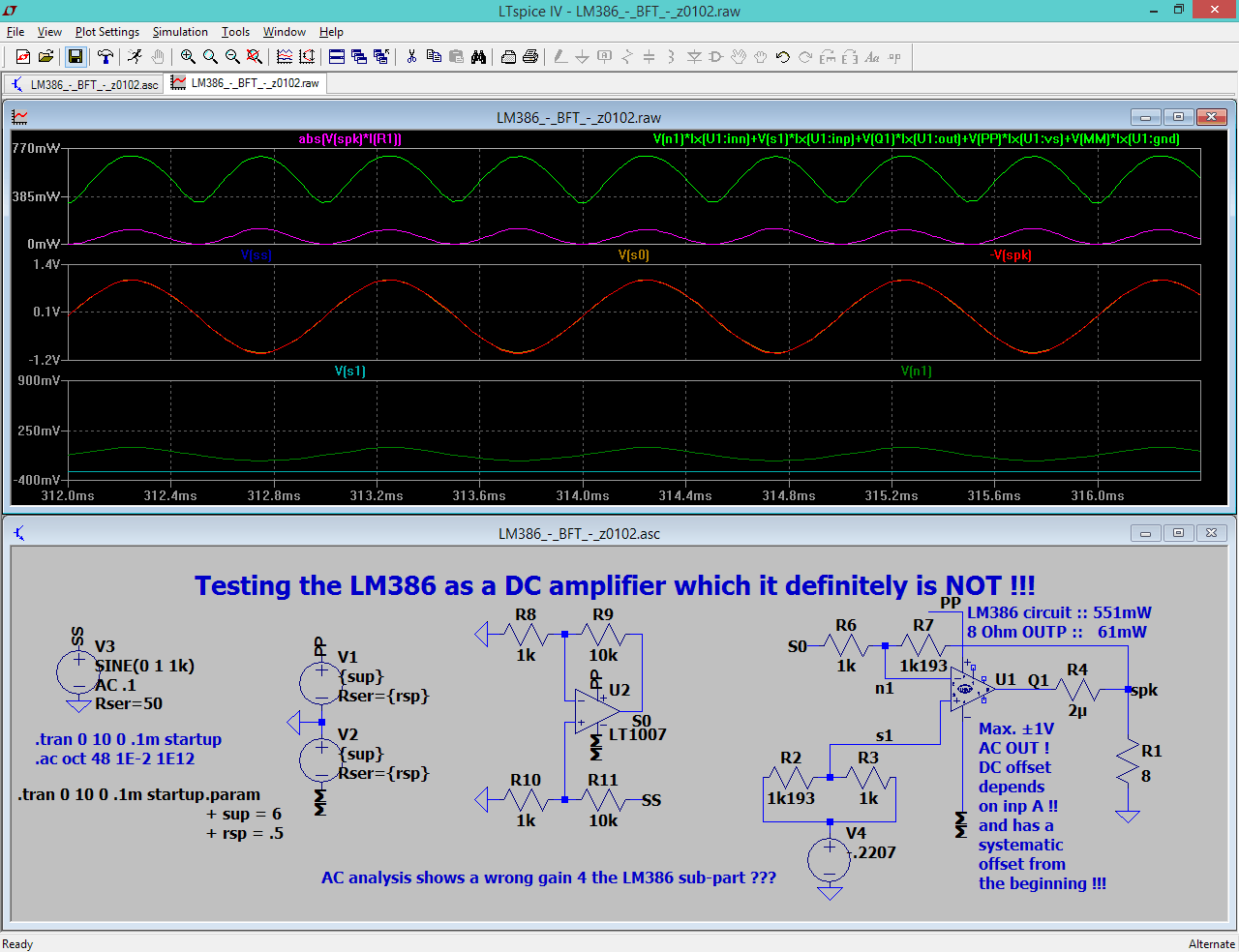Open the File menu
The width and height of the screenshot is (1239, 952).
pyautogui.click(x=15, y=32)
